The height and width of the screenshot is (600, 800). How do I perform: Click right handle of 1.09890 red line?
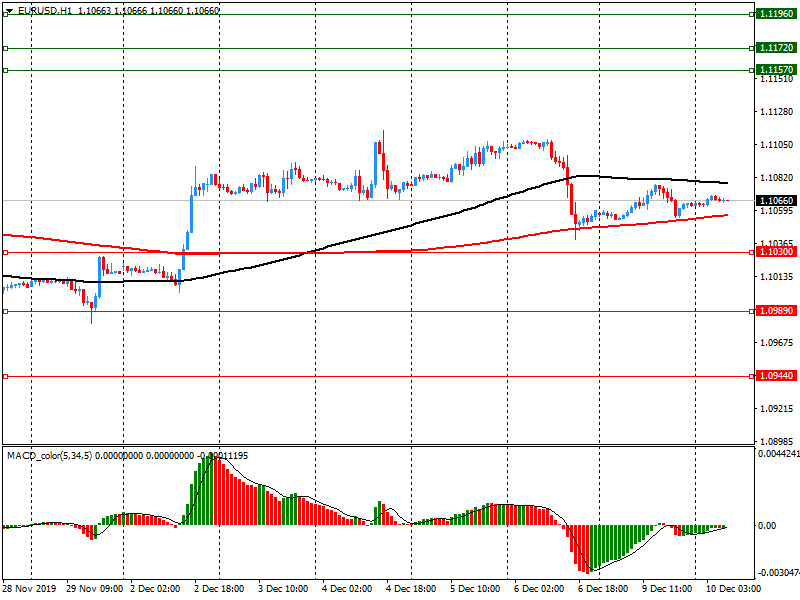pyautogui.click(x=752, y=311)
